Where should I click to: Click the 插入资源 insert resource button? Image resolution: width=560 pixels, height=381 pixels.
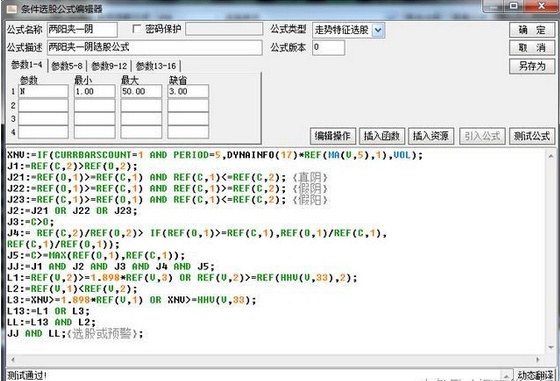431,136
